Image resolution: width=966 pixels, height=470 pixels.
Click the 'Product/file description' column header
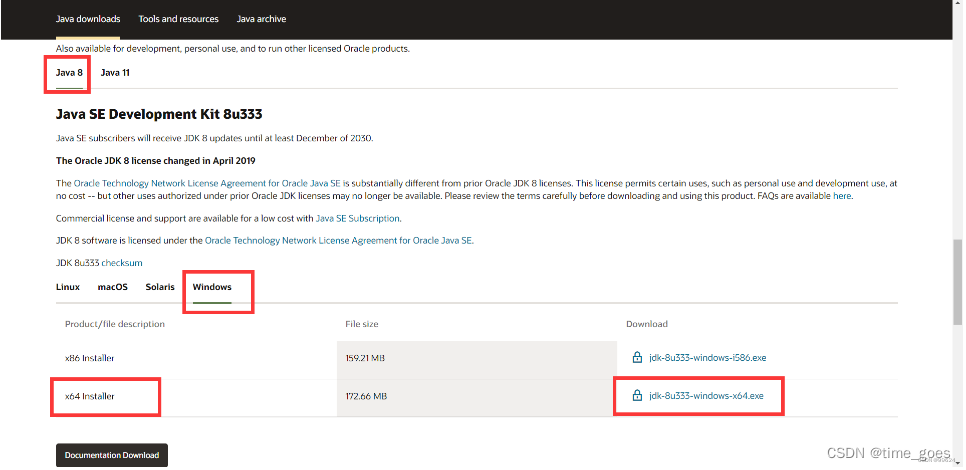[115, 324]
